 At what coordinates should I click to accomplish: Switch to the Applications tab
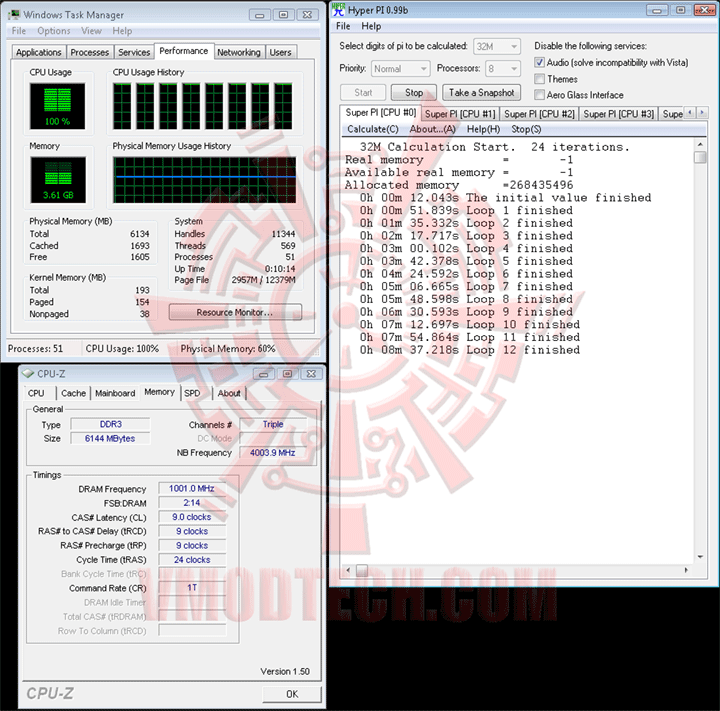[x=39, y=52]
